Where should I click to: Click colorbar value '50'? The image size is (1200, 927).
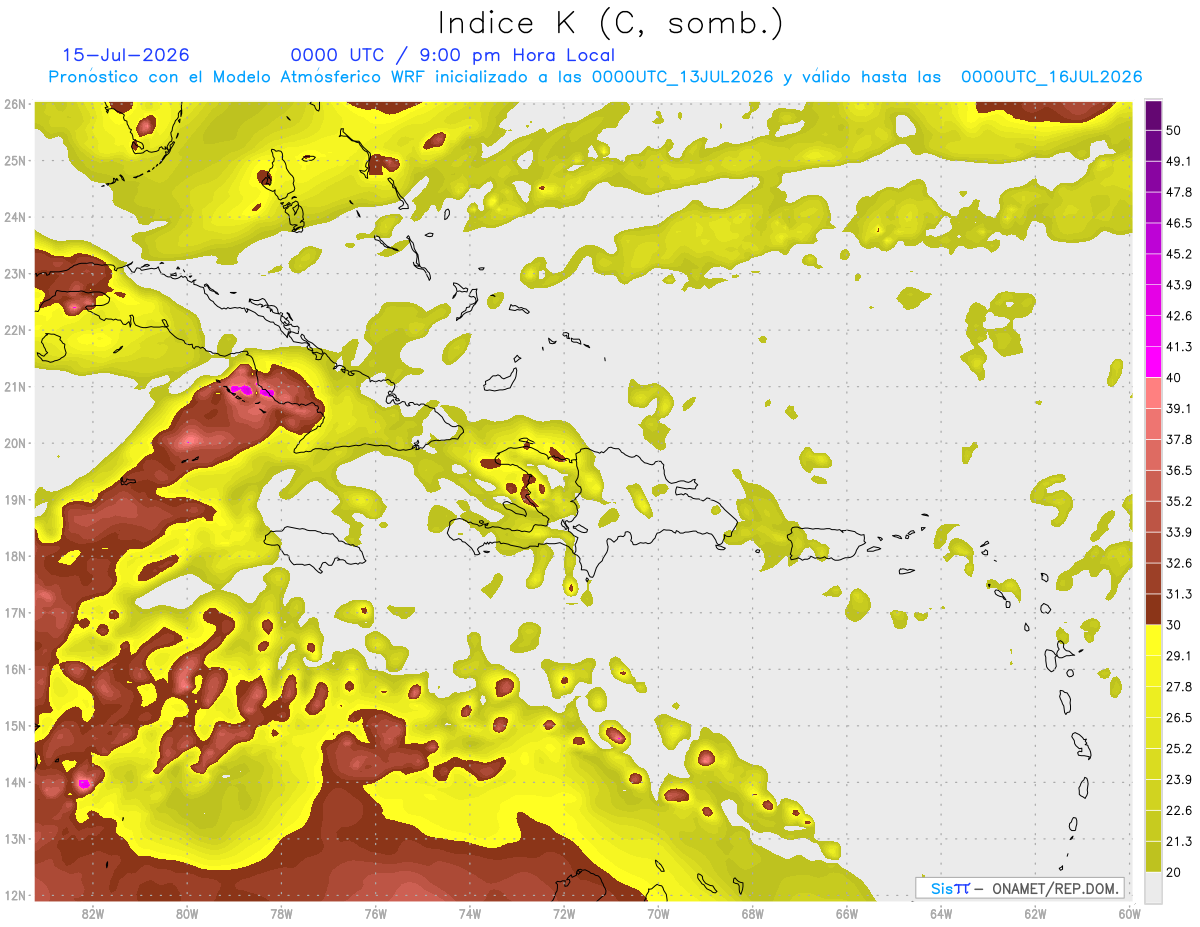(1173, 129)
